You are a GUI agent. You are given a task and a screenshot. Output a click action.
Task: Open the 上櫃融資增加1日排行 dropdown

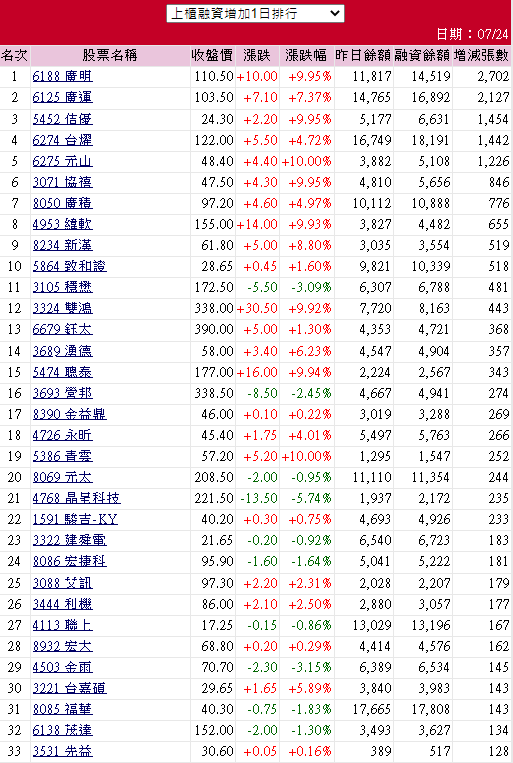(255, 13)
